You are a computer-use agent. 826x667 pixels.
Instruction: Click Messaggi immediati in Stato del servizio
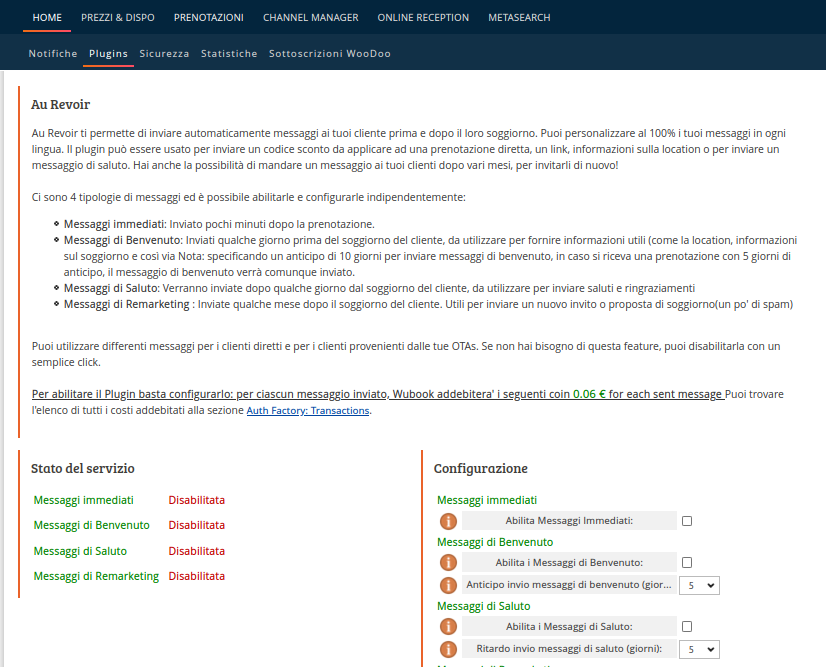[x=84, y=500]
